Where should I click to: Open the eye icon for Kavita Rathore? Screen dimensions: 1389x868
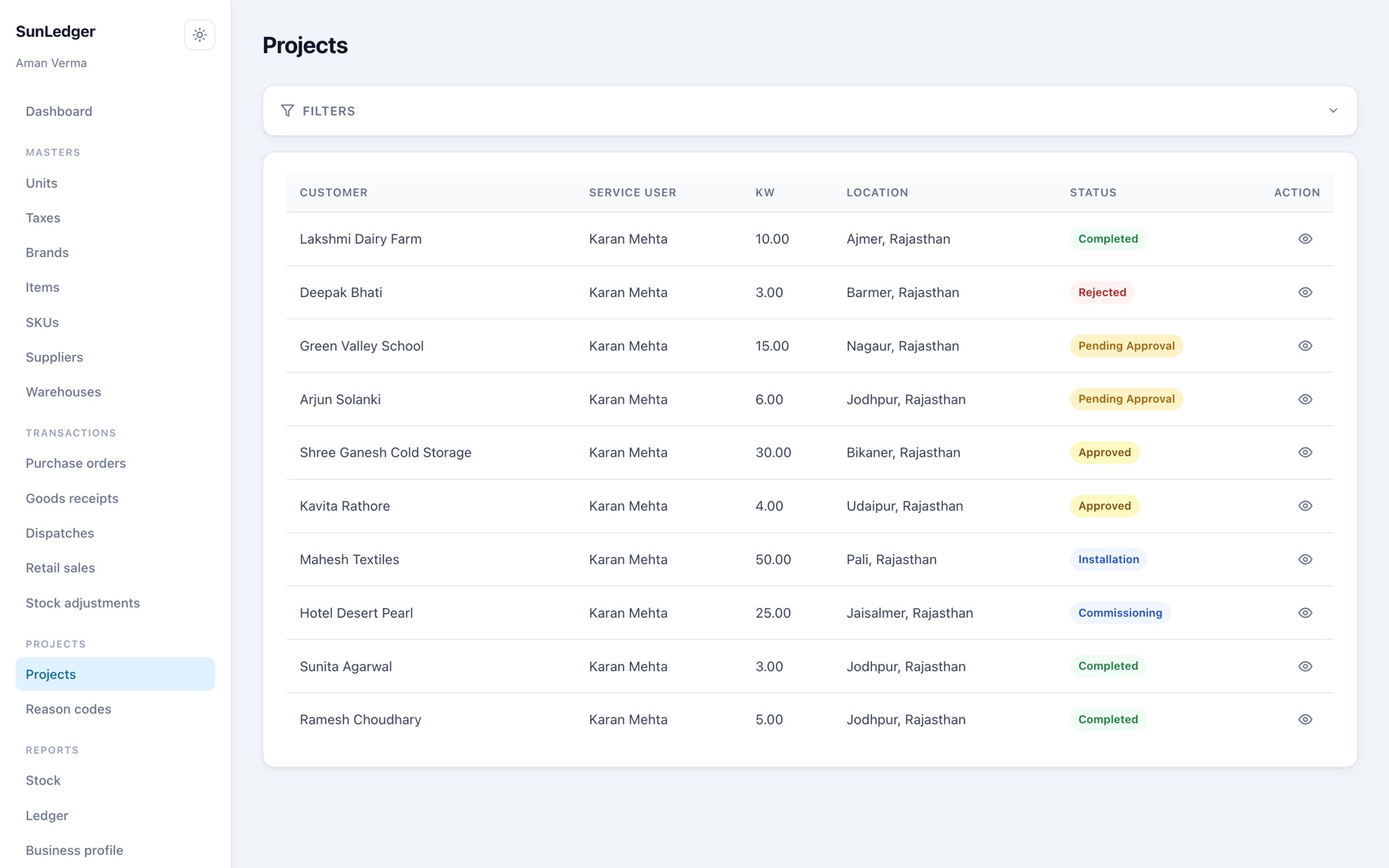(1305, 506)
